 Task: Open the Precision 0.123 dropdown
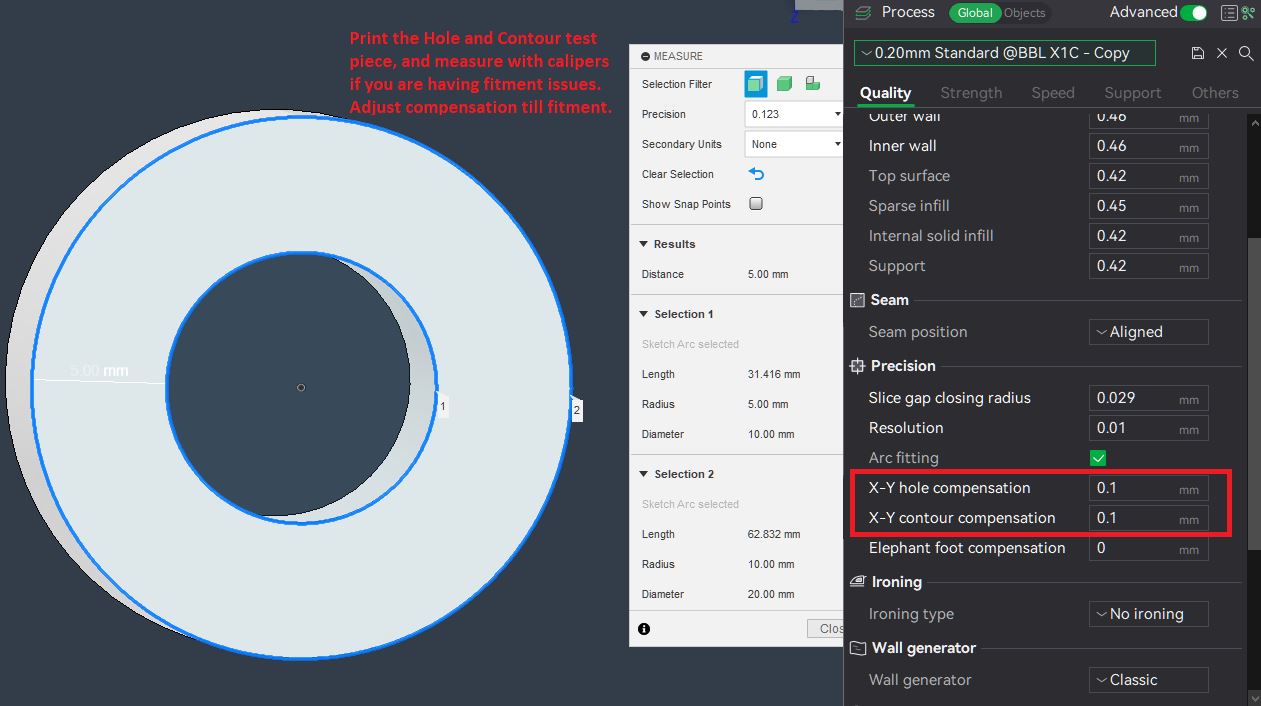794,114
